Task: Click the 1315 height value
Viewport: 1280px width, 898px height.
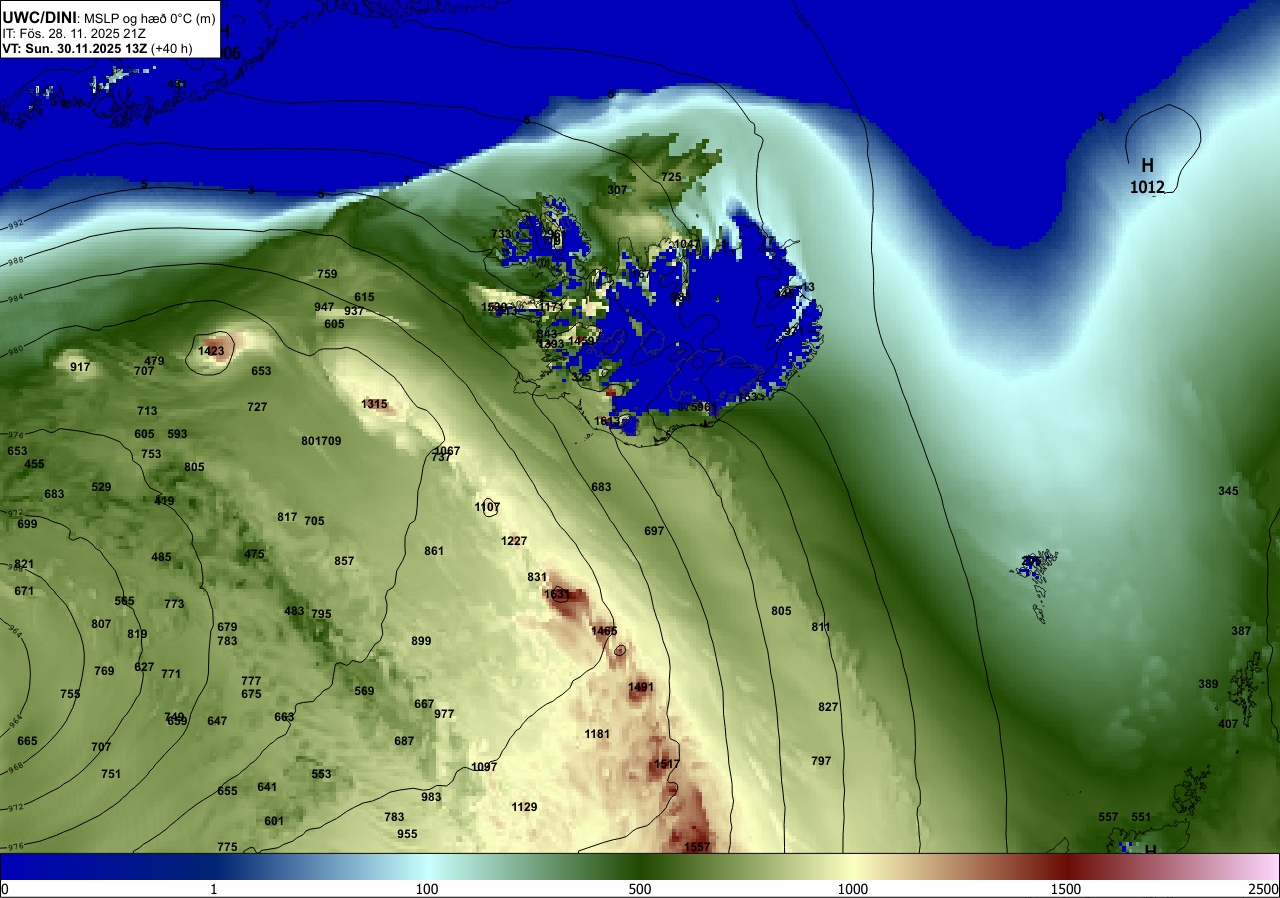Action: click(375, 404)
